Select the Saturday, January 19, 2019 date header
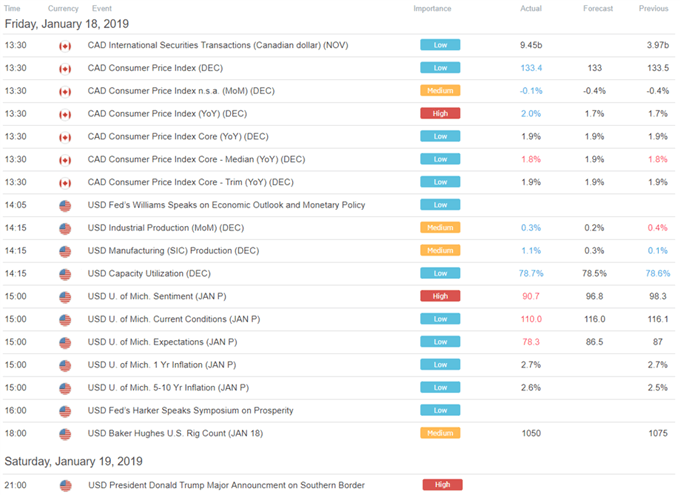 pos(72,461)
